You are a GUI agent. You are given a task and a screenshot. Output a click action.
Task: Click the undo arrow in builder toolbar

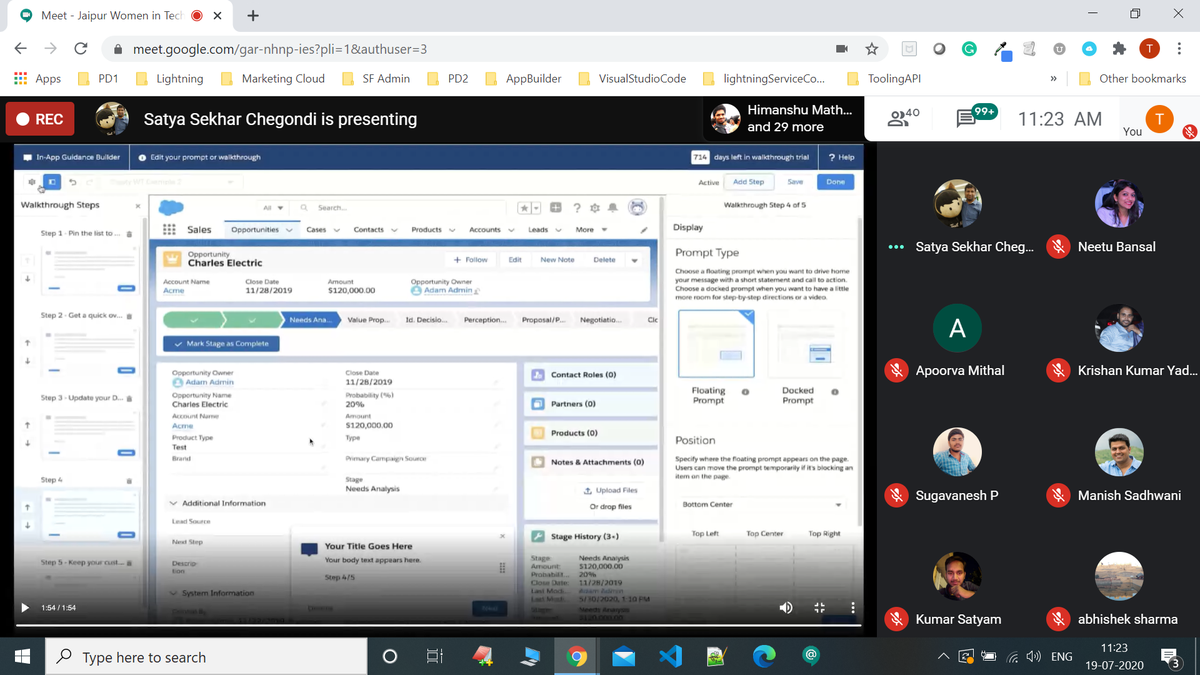[x=73, y=182]
